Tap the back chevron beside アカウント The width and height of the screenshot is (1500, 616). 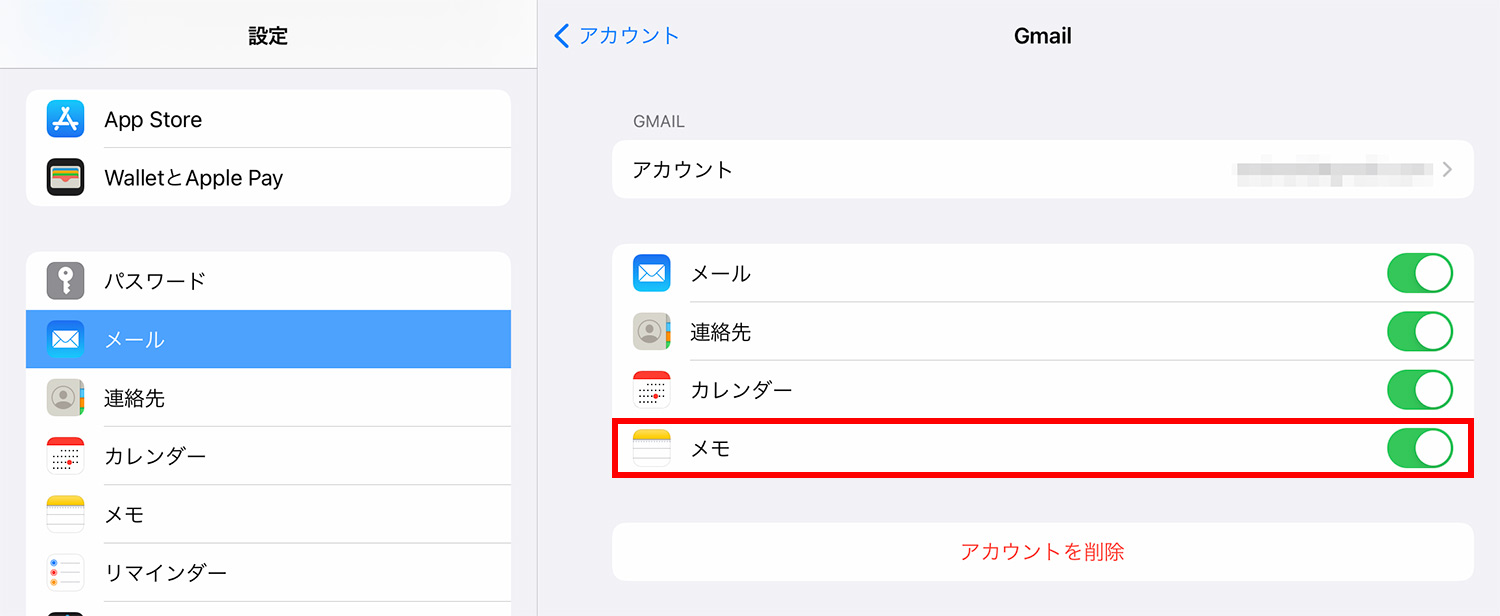pos(562,36)
